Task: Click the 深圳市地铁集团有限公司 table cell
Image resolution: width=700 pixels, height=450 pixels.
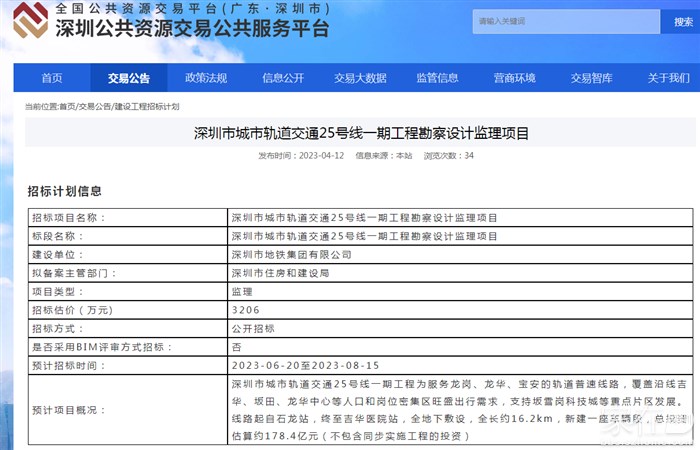Action: (291, 254)
